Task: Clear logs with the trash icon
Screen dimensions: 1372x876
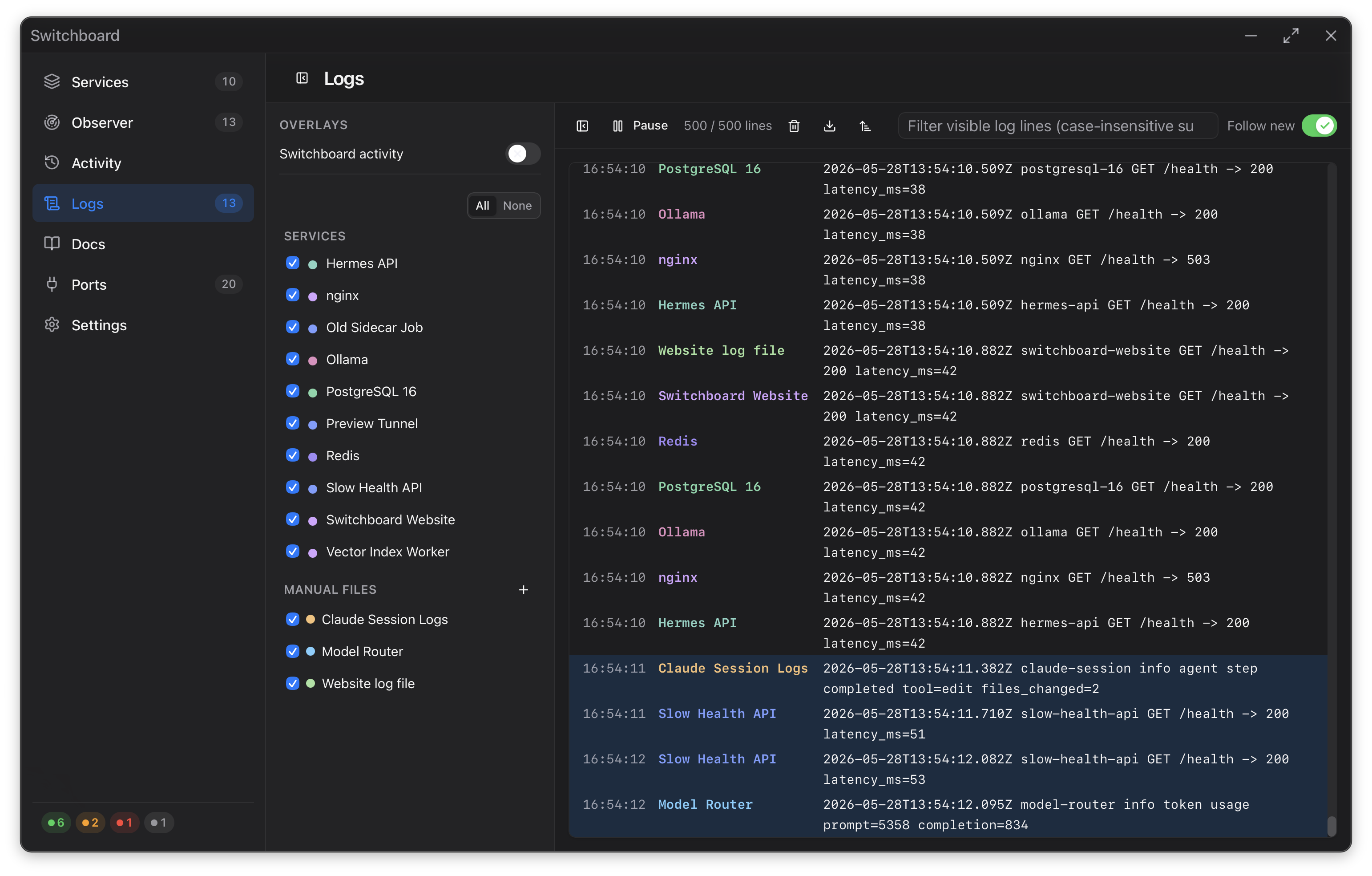Action: 794,126
